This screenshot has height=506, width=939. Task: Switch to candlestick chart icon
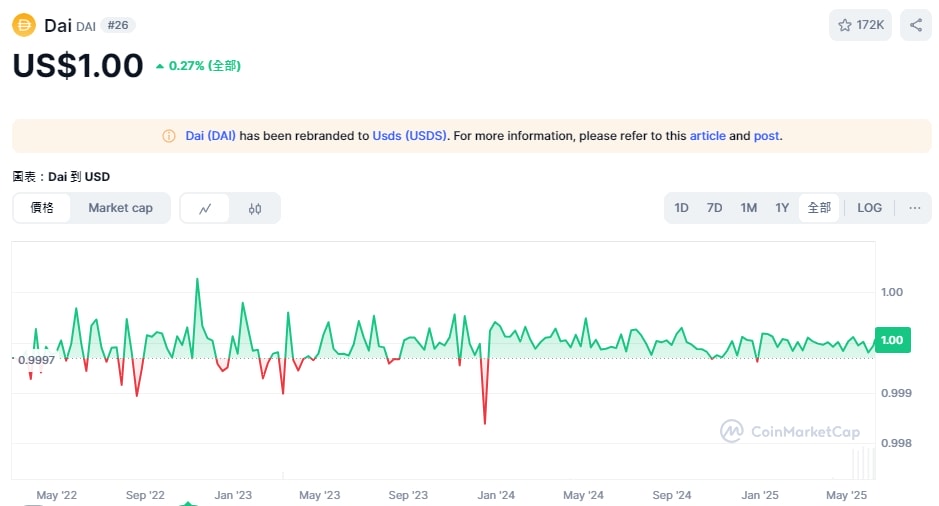(255, 208)
